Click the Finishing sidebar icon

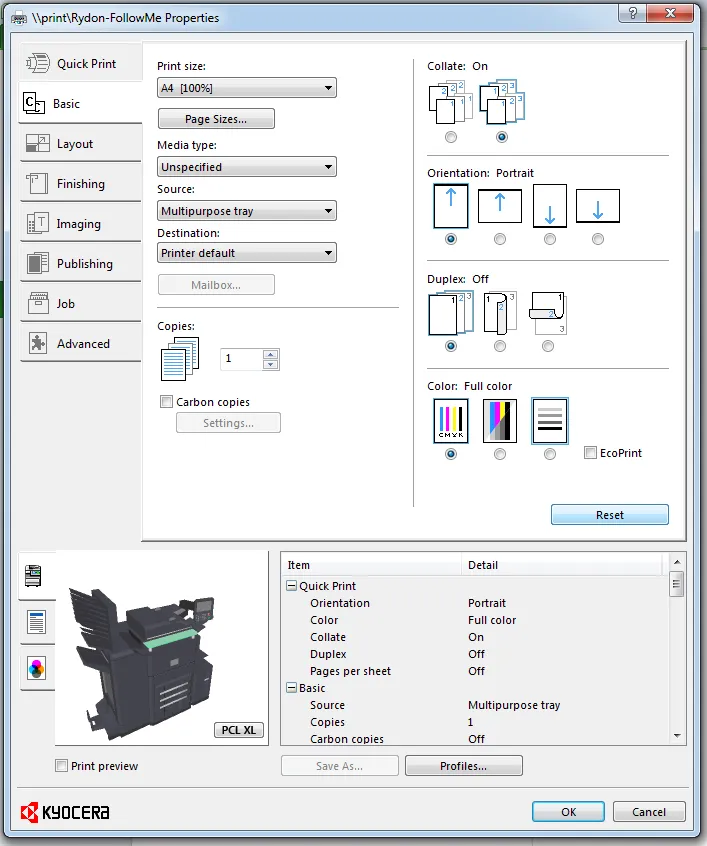pyautogui.click(x=37, y=184)
